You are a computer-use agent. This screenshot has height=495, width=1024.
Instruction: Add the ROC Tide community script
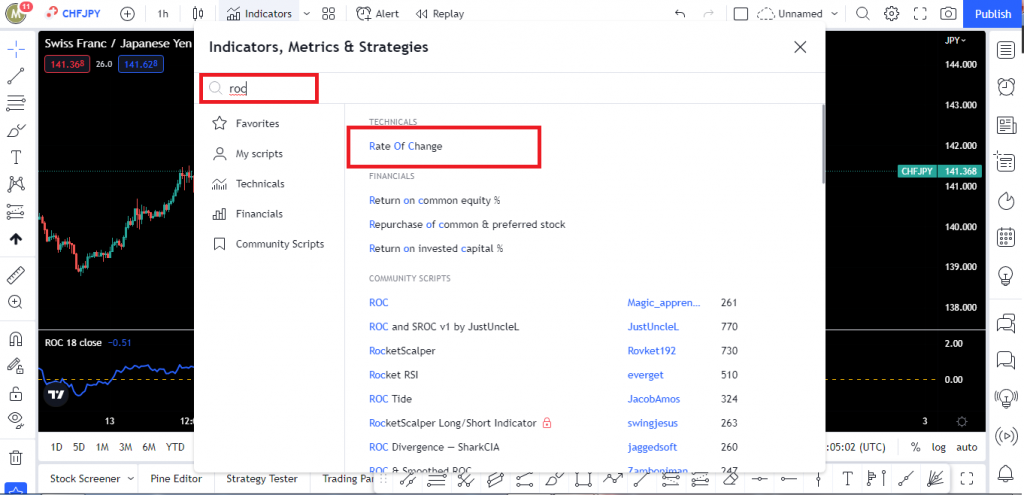(390, 399)
